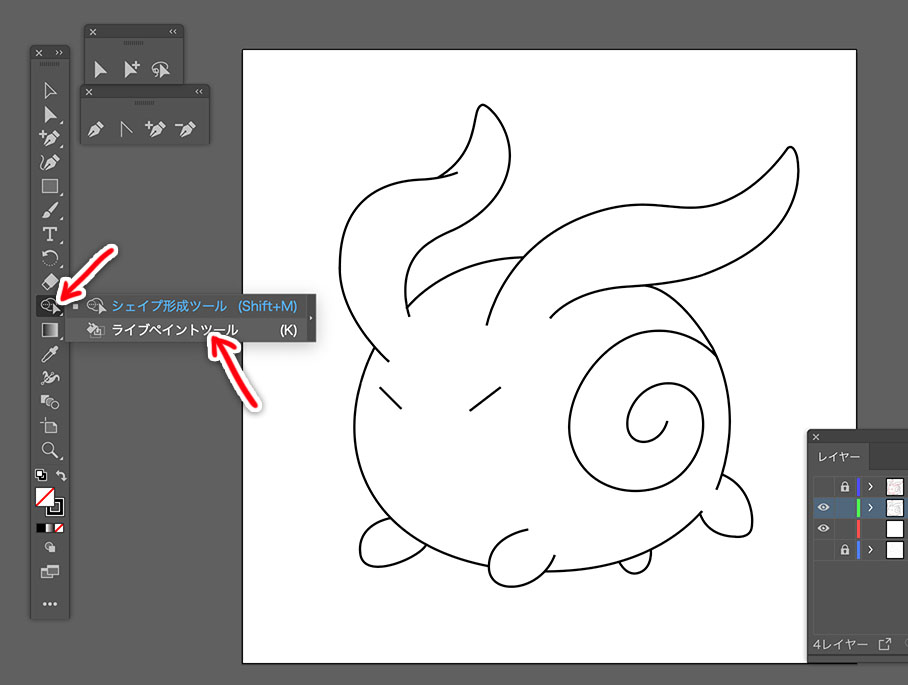This screenshot has height=685, width=908.
Task: Select the Delete Anchor Point tool in floating panel
Action: tap(185, 129)
